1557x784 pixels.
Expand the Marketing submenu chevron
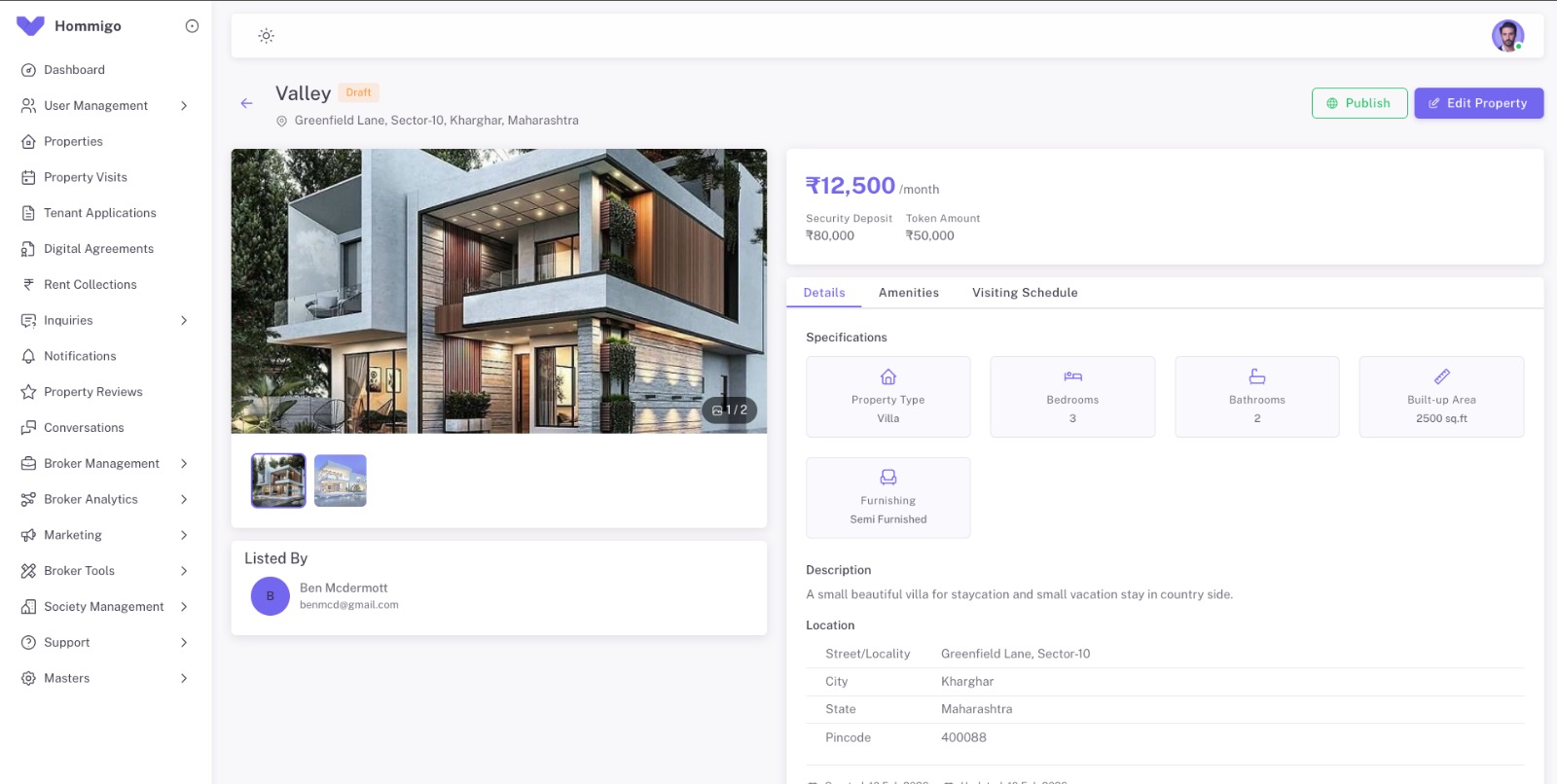[184, 535]
